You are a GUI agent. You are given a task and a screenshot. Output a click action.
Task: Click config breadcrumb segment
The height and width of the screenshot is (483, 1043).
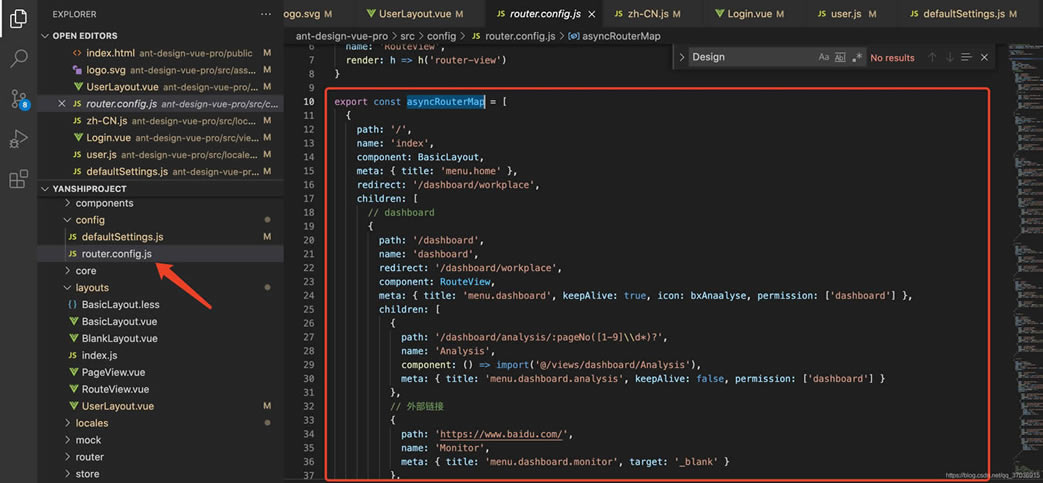(x=442, y=36)
